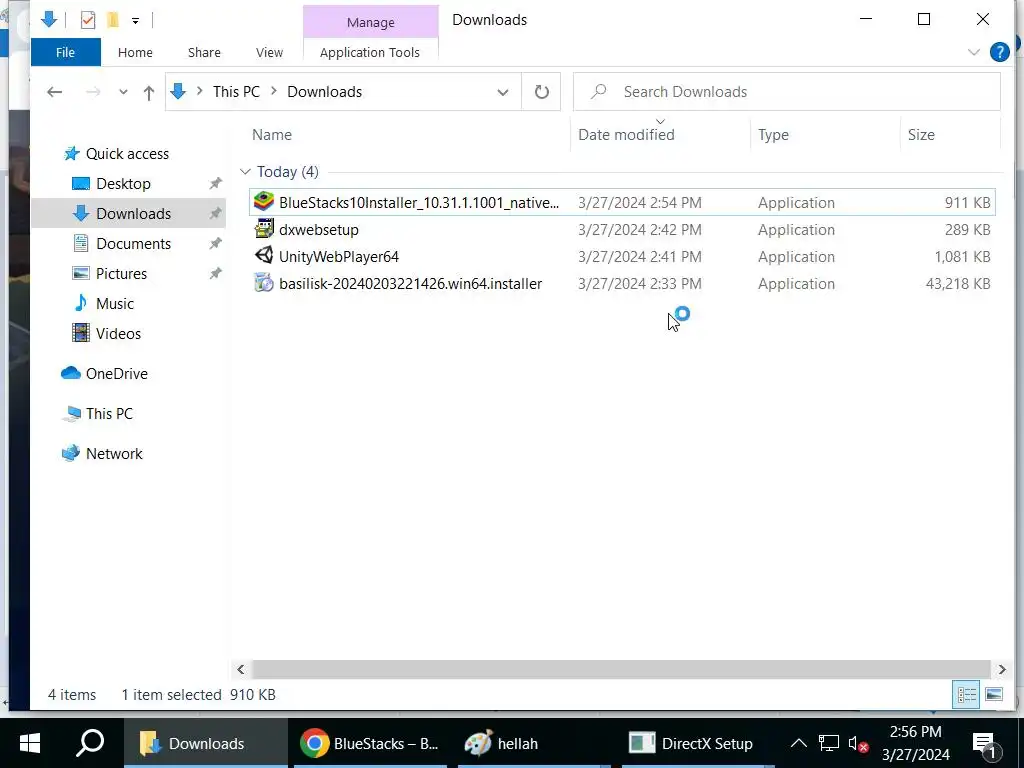
Task: Select the Manage contextual tab
Action: (x=370, y=22)
